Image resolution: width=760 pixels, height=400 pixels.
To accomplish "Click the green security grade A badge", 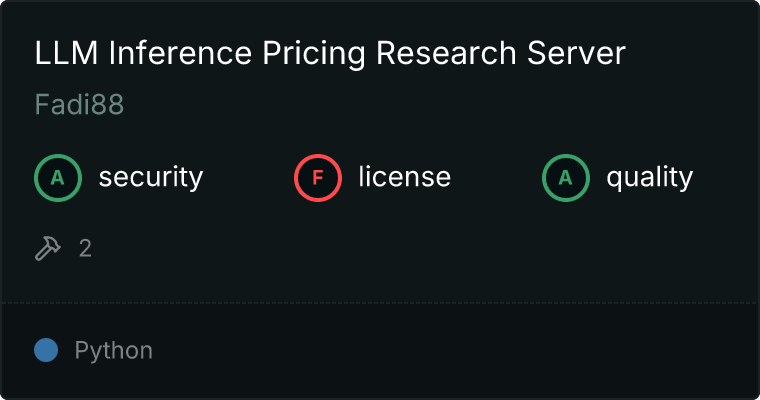I will pos(58,178).
